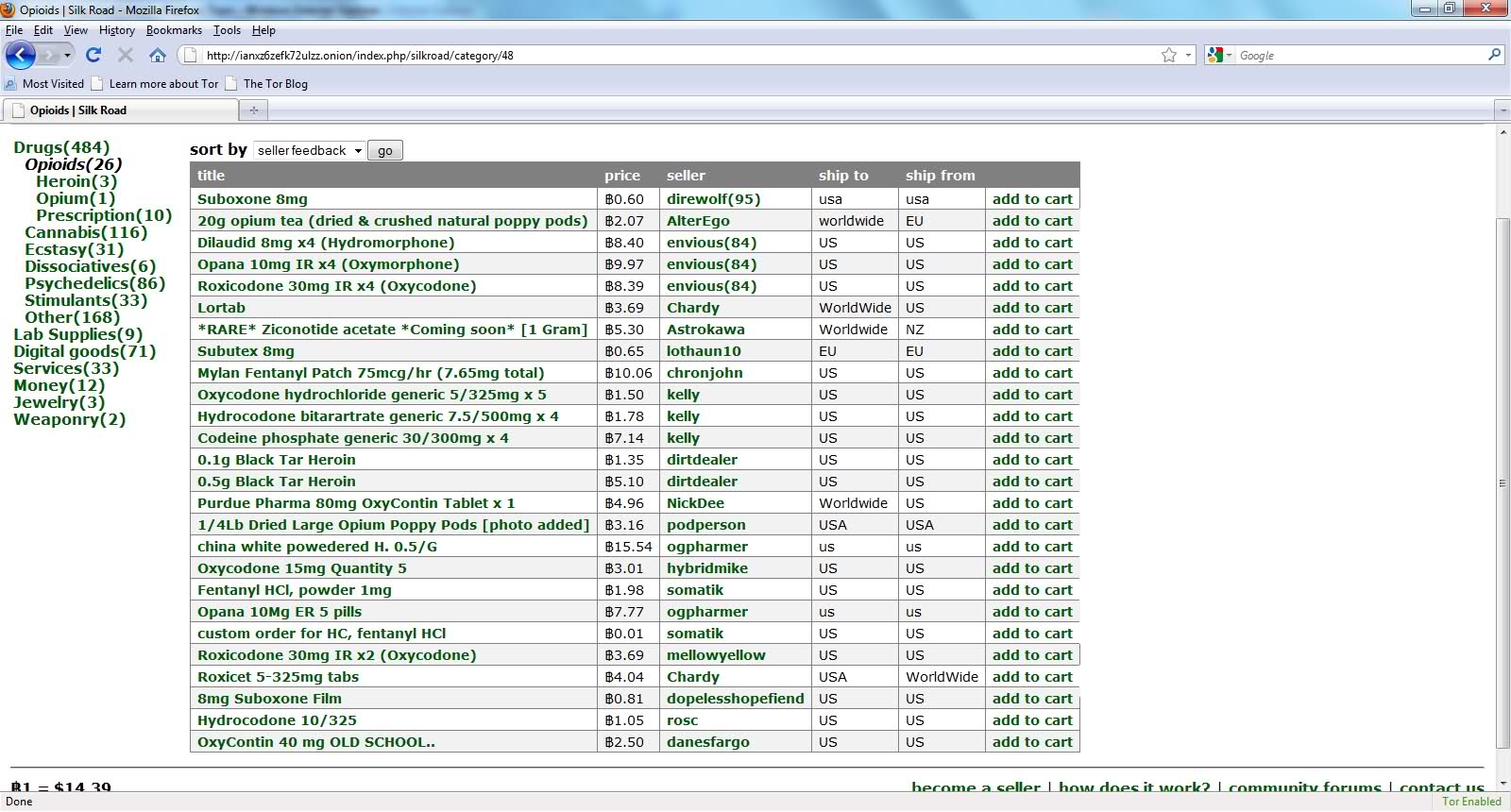Open the Digital goods(71) category
Image resolution: width=1511 pixels, height=812 pixels.
[x=85, y=351]
